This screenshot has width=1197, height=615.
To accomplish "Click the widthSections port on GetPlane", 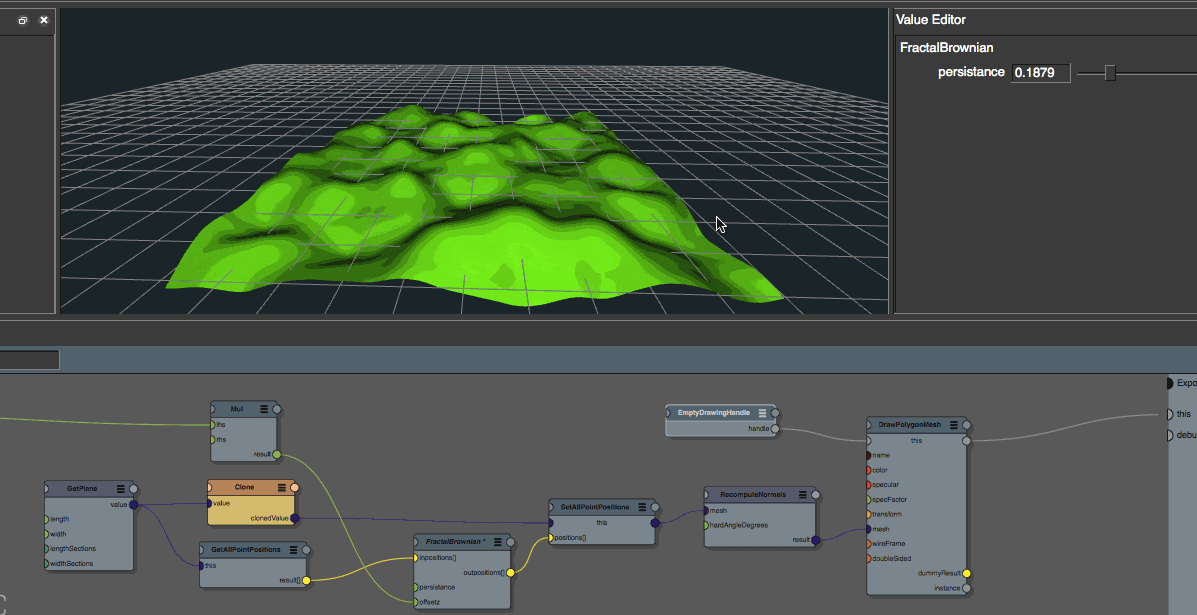I will (x=47, y=564).
